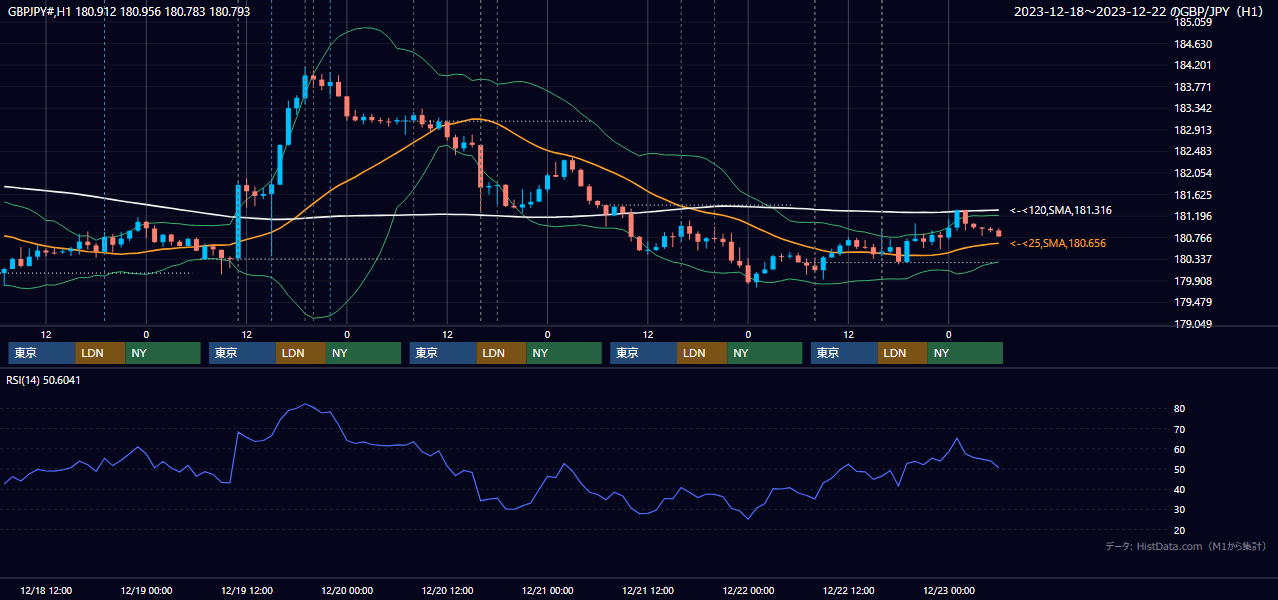
Task: Select the 12/19 00:00 time label
Action: pos(146,590)
